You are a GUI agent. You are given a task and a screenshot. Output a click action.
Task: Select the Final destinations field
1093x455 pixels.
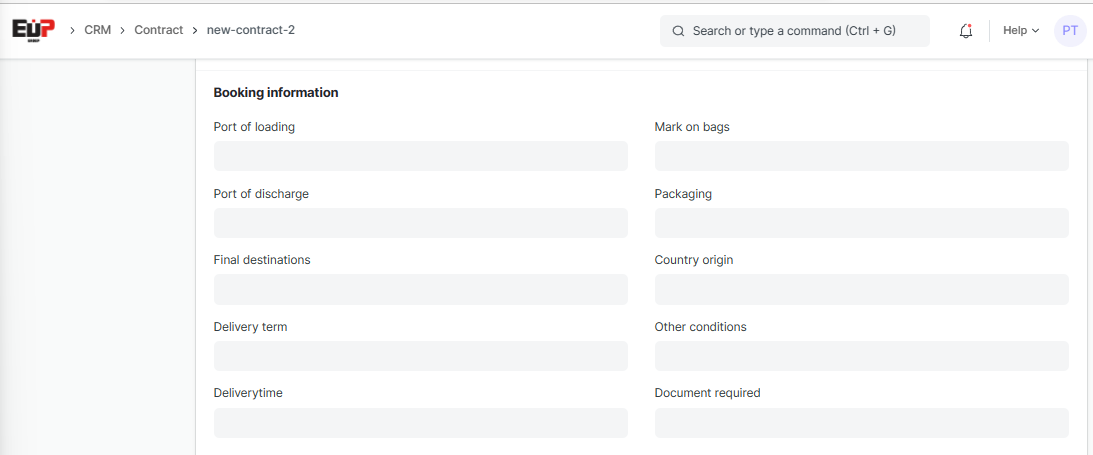tap(420, 289)
